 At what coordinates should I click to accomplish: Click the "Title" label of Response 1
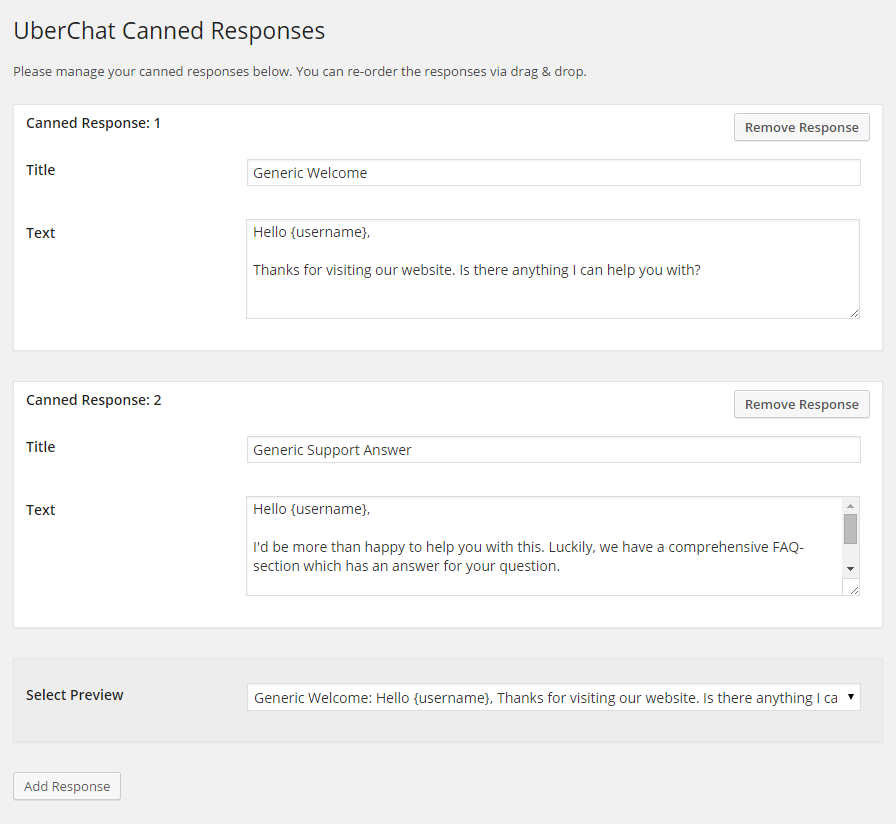[40, 169]
